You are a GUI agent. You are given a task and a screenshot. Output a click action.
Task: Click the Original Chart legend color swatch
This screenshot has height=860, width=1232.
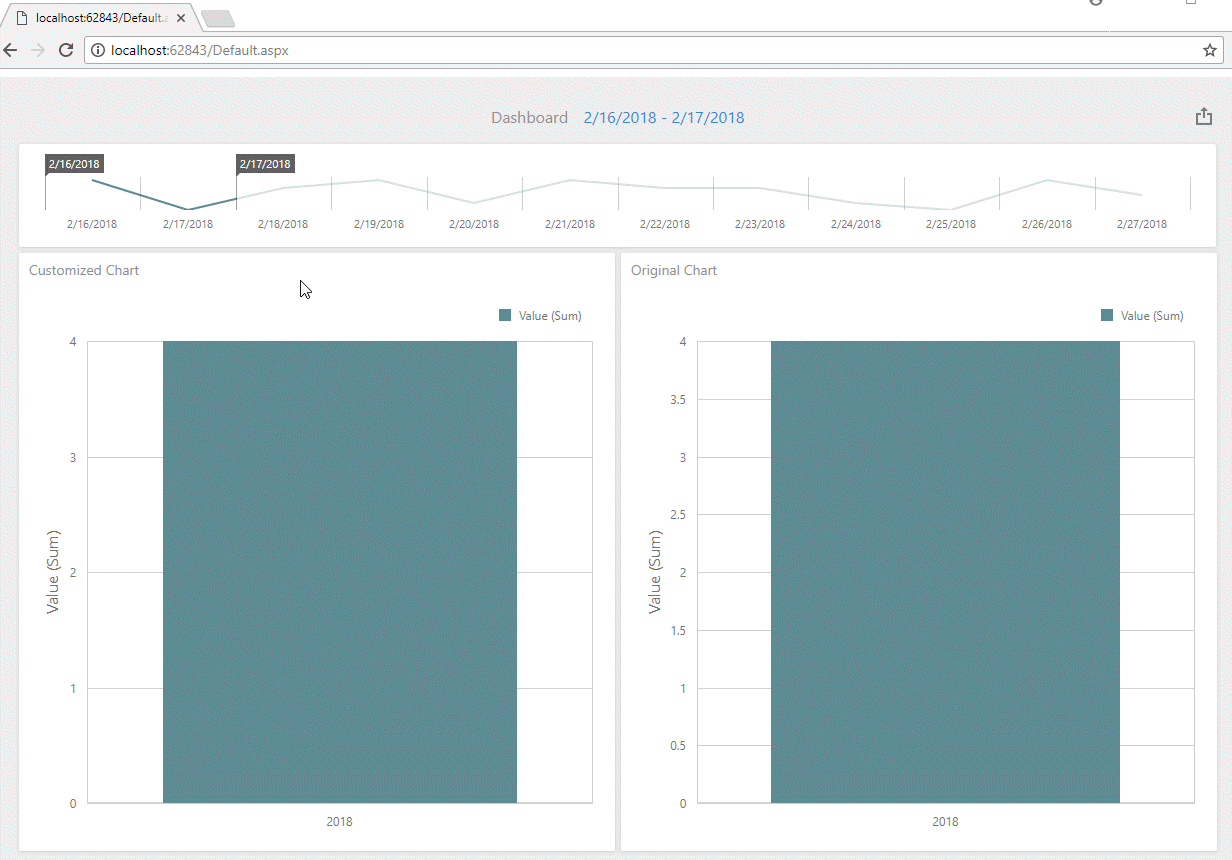(1107, 315)
